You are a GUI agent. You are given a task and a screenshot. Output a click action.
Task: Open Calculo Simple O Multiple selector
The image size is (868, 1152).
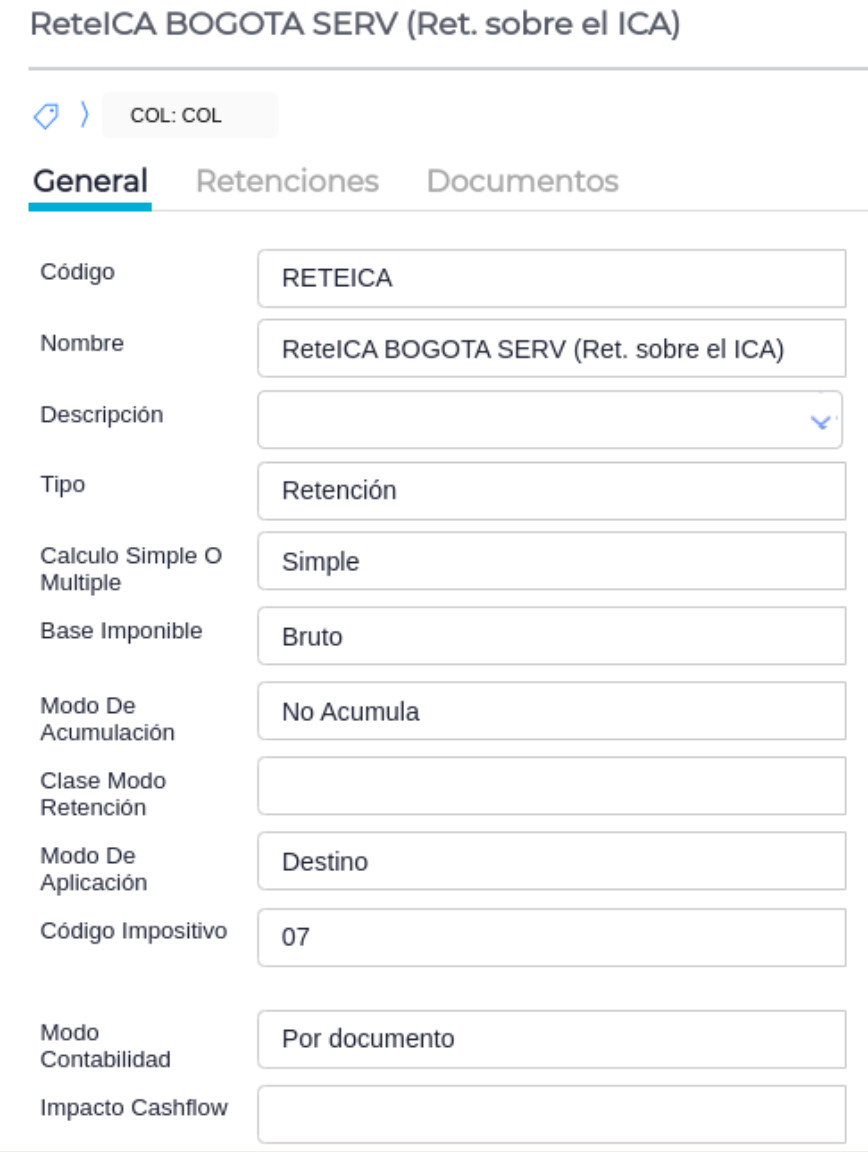click(x=551, y=562)
